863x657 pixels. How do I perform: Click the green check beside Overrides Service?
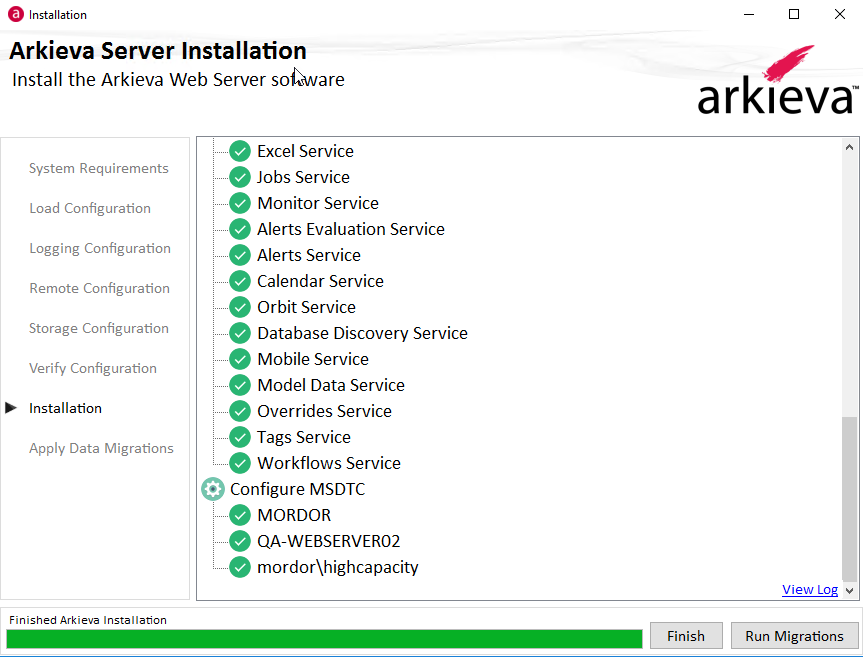click(240, 411)
